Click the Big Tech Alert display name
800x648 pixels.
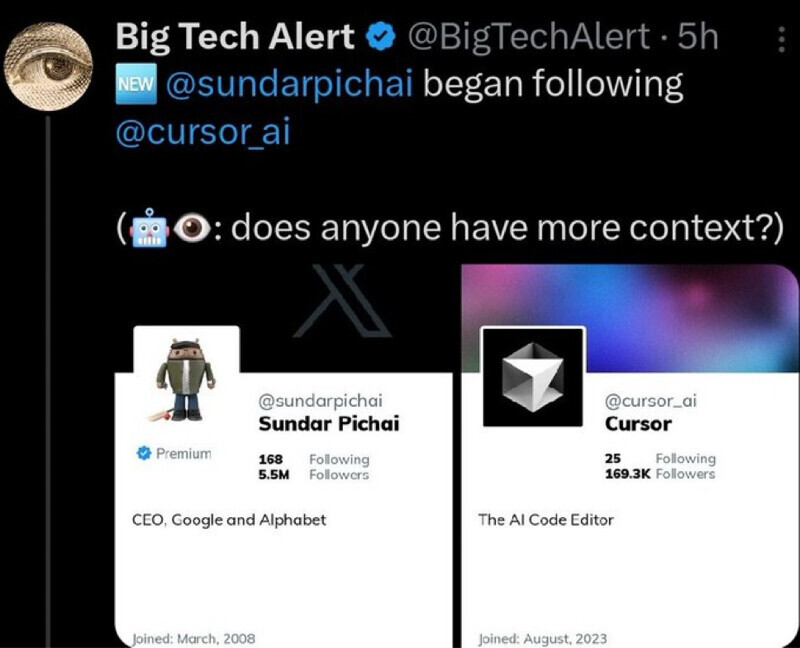[x=235, y=37]
